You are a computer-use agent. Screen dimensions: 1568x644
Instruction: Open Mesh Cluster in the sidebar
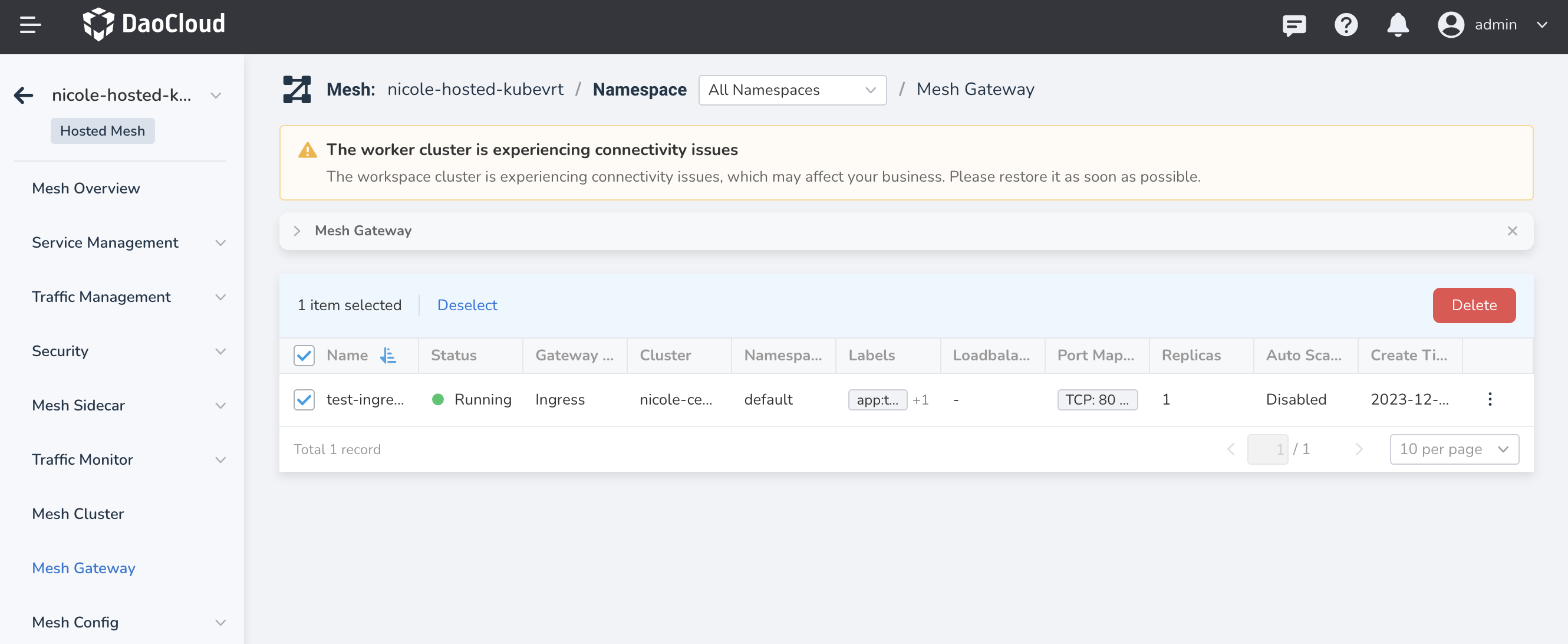(x=78, y=513)
